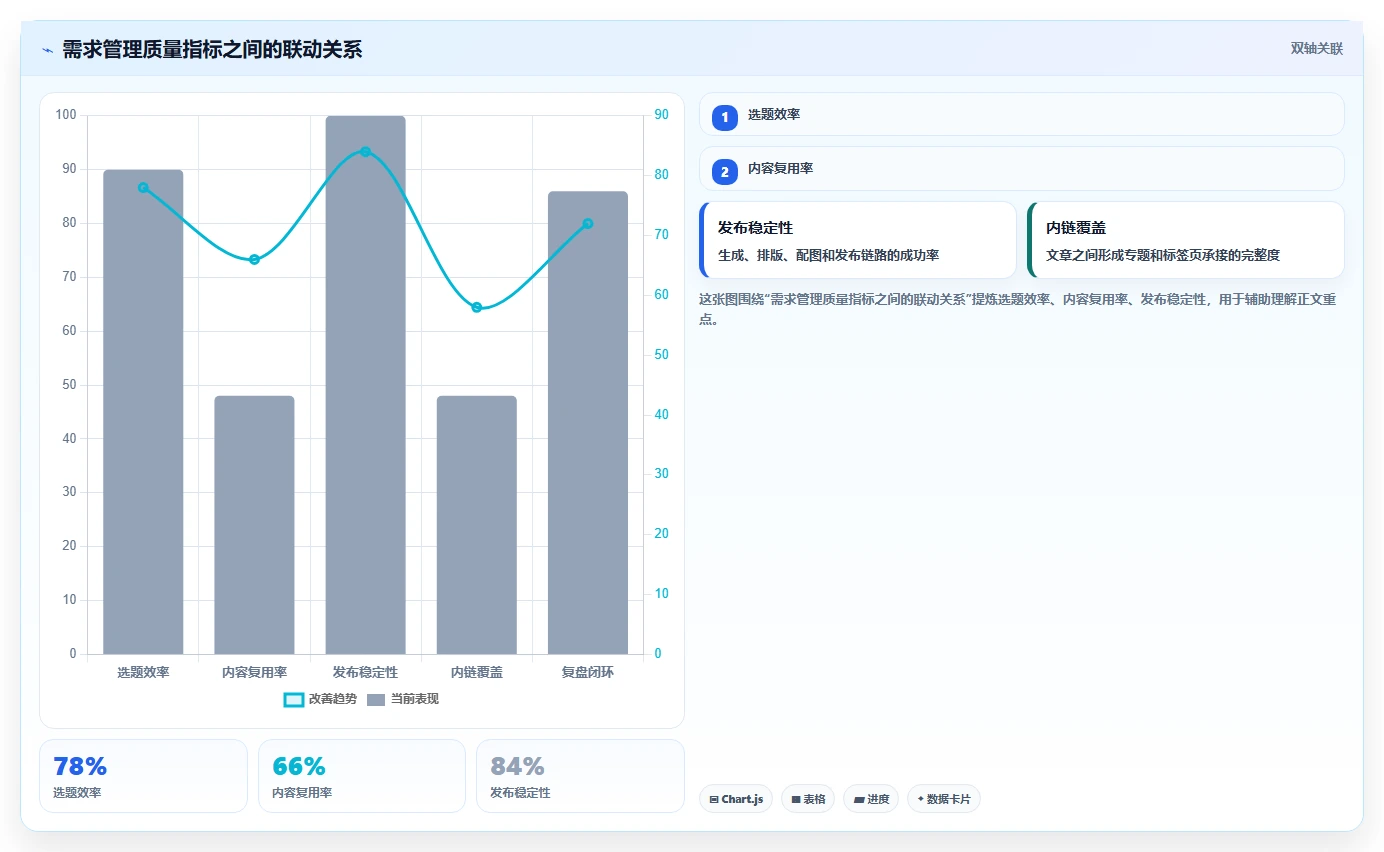This screenshot has width=1384, height=852.
Task: Click the 双轴关联 label in header
Action: (1316, 48)
